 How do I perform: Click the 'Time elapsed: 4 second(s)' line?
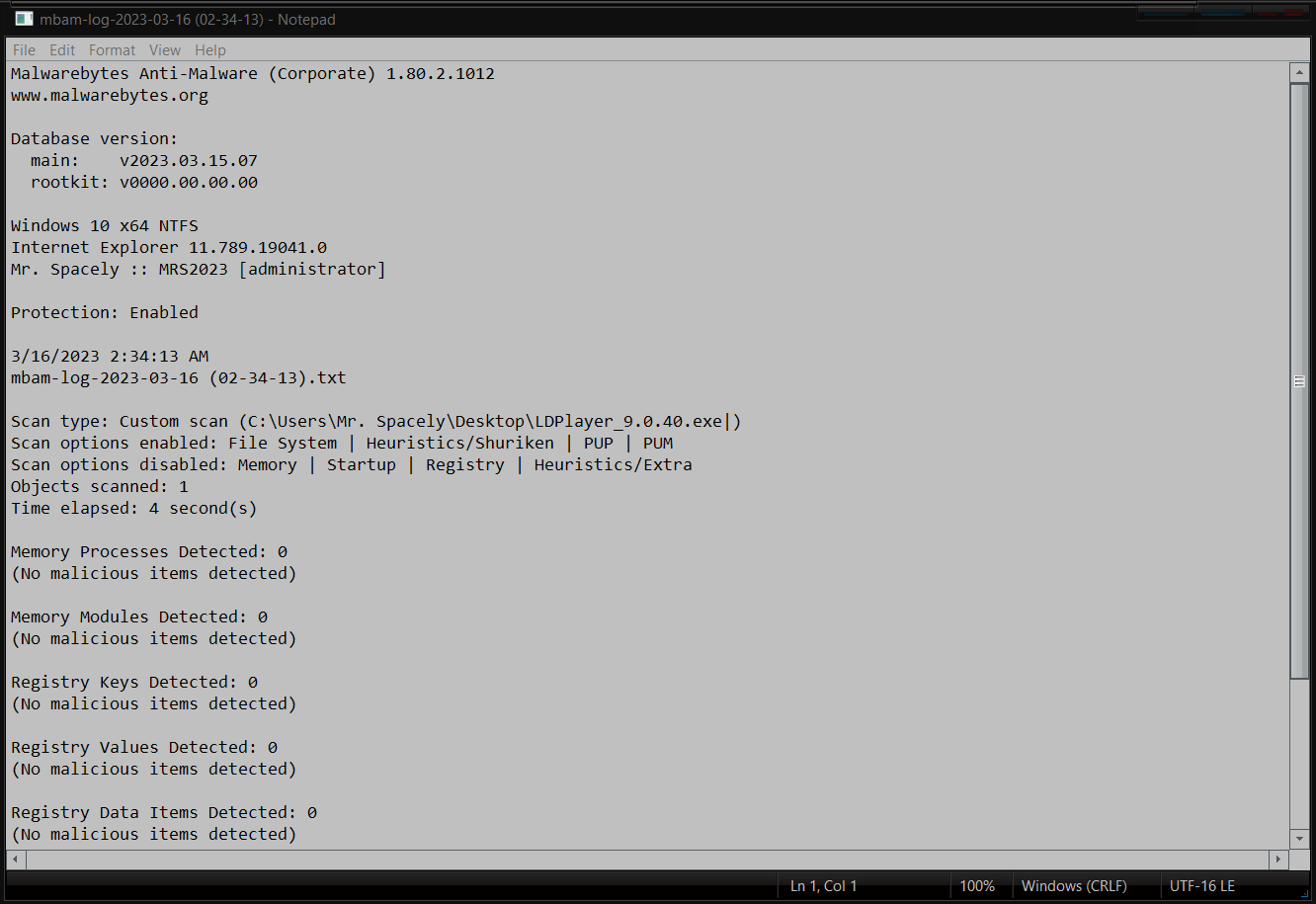click(134, 509)
